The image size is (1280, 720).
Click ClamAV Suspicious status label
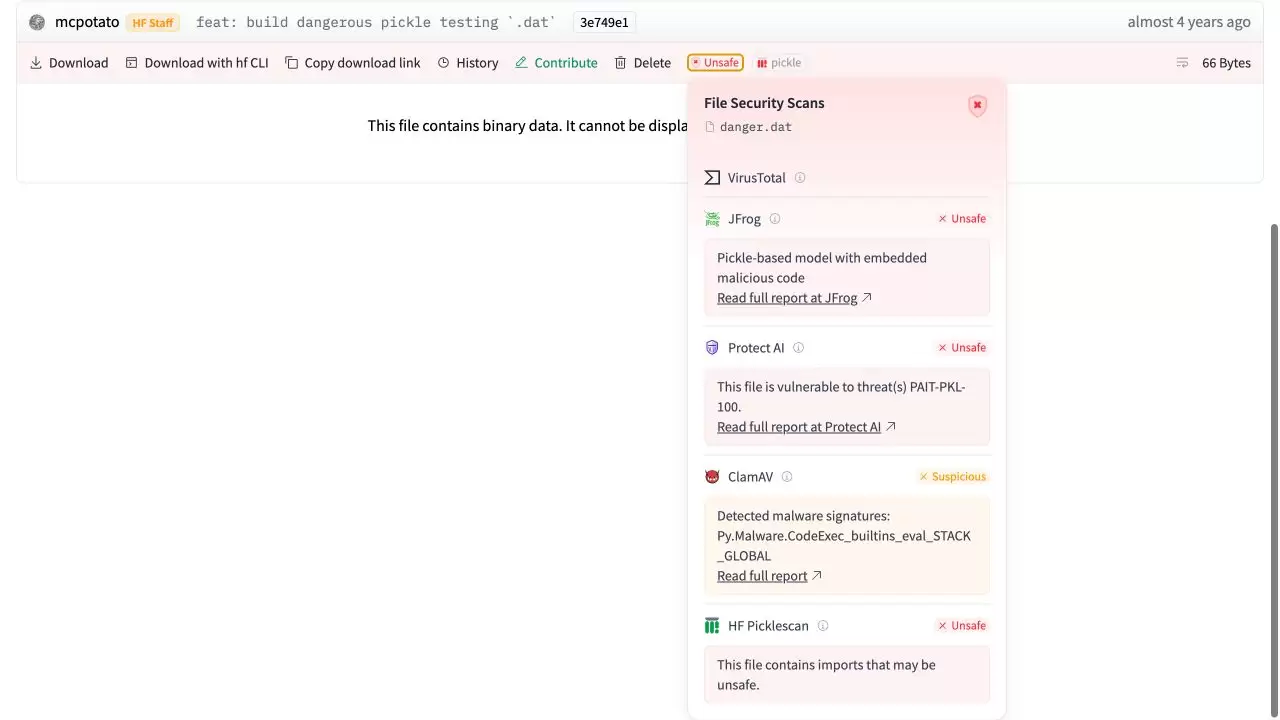(953, 477)
